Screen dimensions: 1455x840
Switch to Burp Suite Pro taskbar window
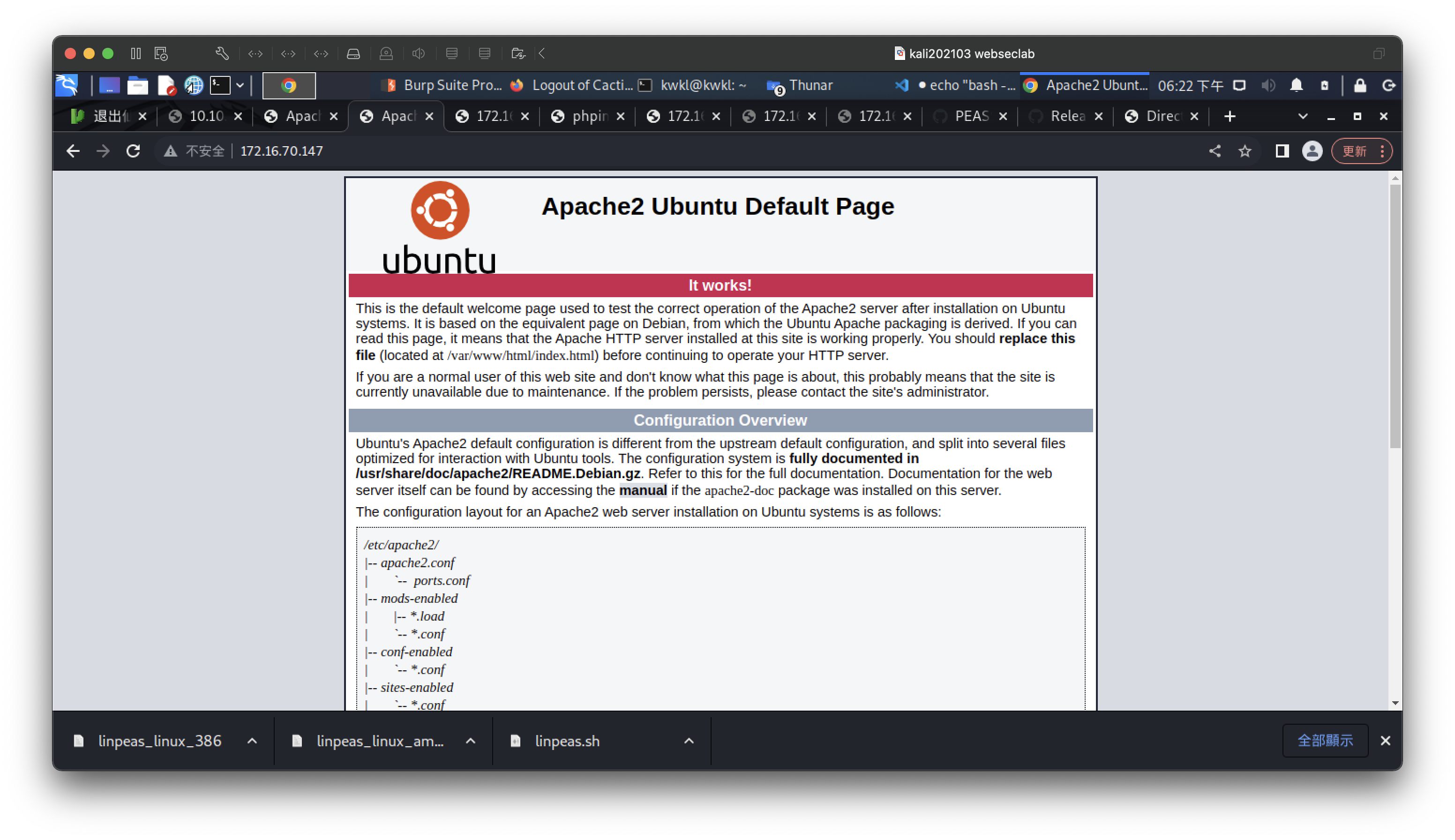pos(443,85)
